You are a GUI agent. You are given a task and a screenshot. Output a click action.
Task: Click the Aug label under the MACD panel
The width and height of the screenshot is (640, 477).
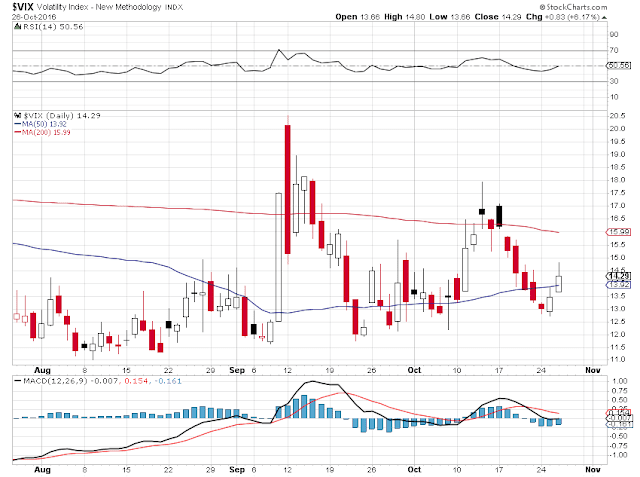click(x=42, y=470)
